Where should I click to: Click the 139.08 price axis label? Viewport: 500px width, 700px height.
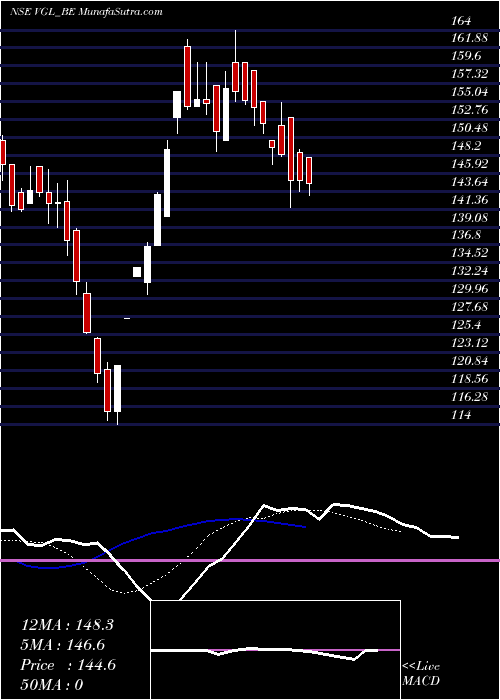click(469, 217)
